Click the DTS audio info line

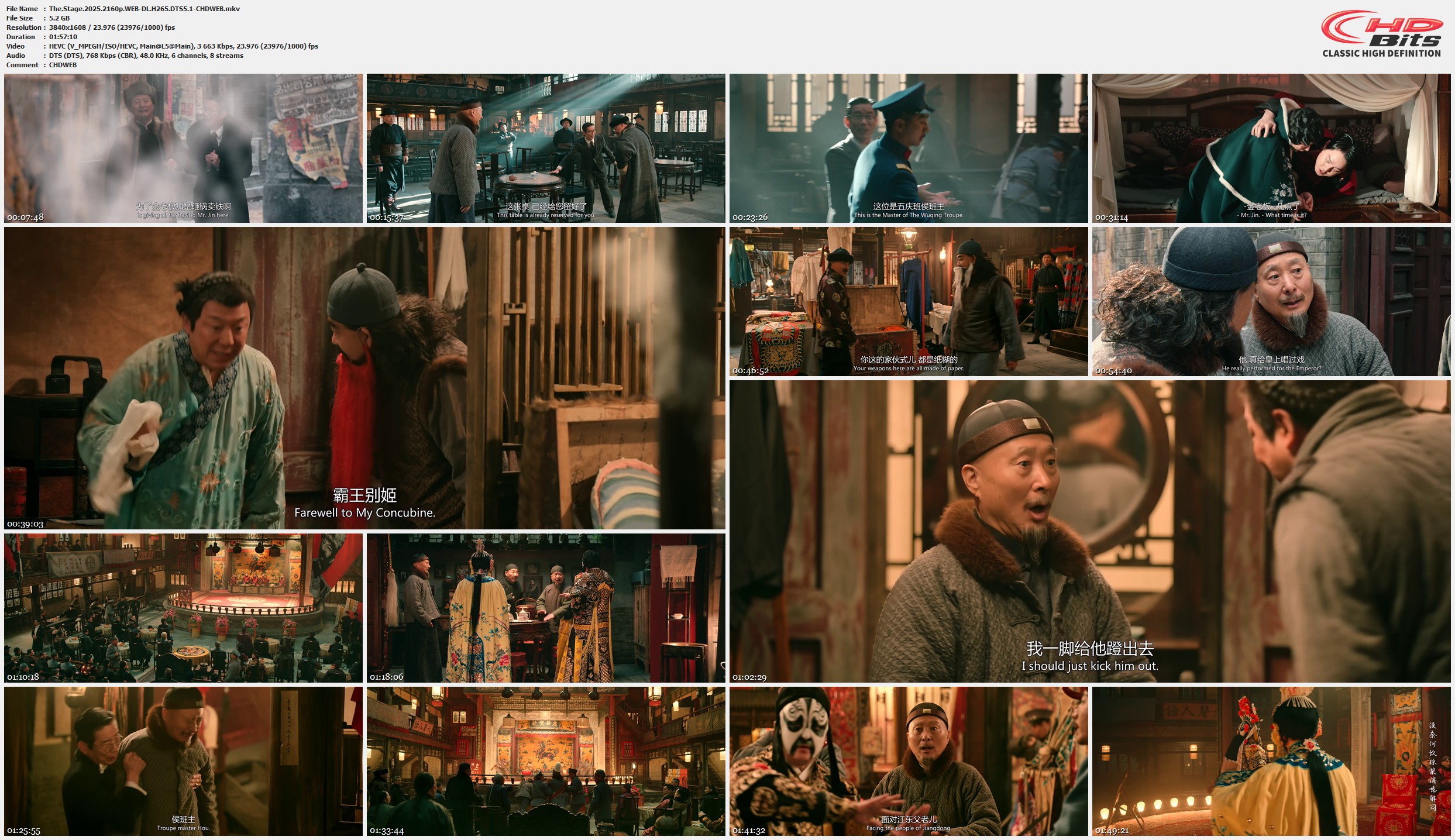[146, 56]
